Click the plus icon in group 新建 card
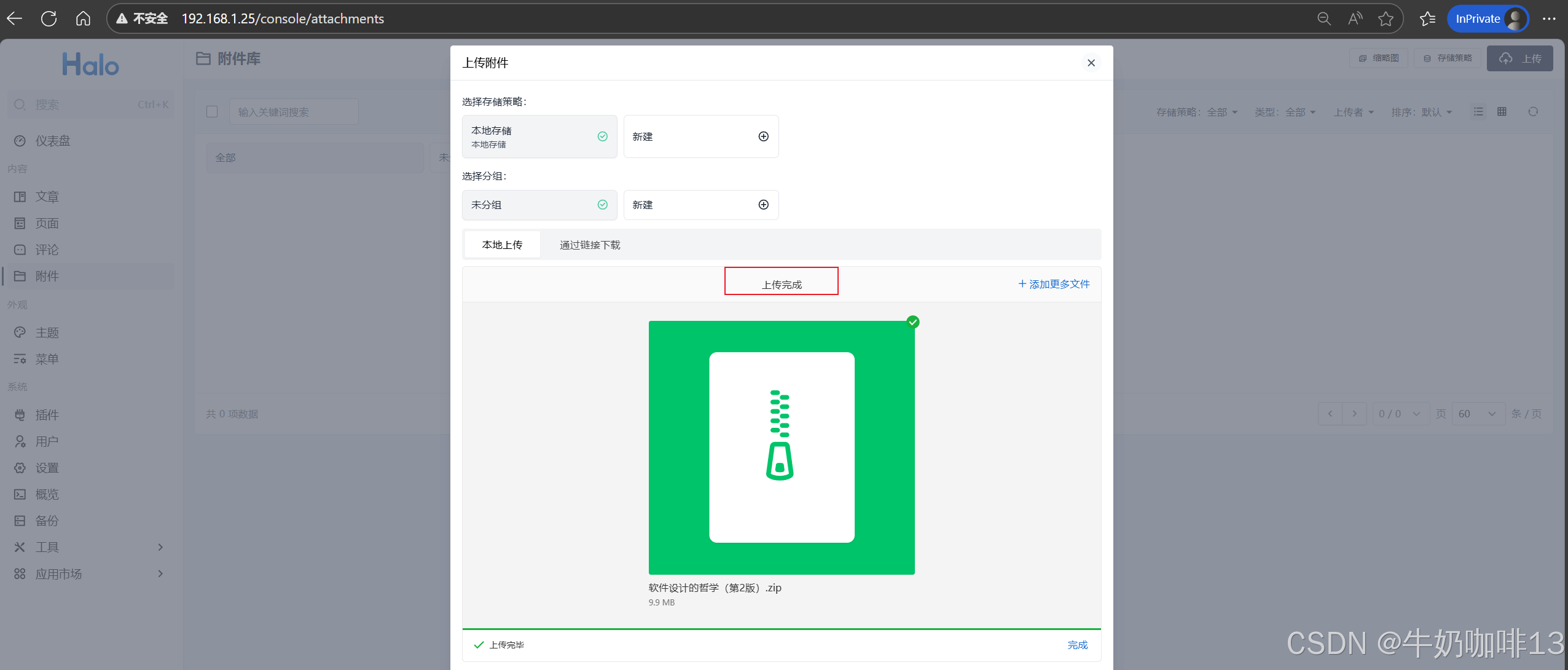Screen dimensions: 1568x670 coord(763,205)
